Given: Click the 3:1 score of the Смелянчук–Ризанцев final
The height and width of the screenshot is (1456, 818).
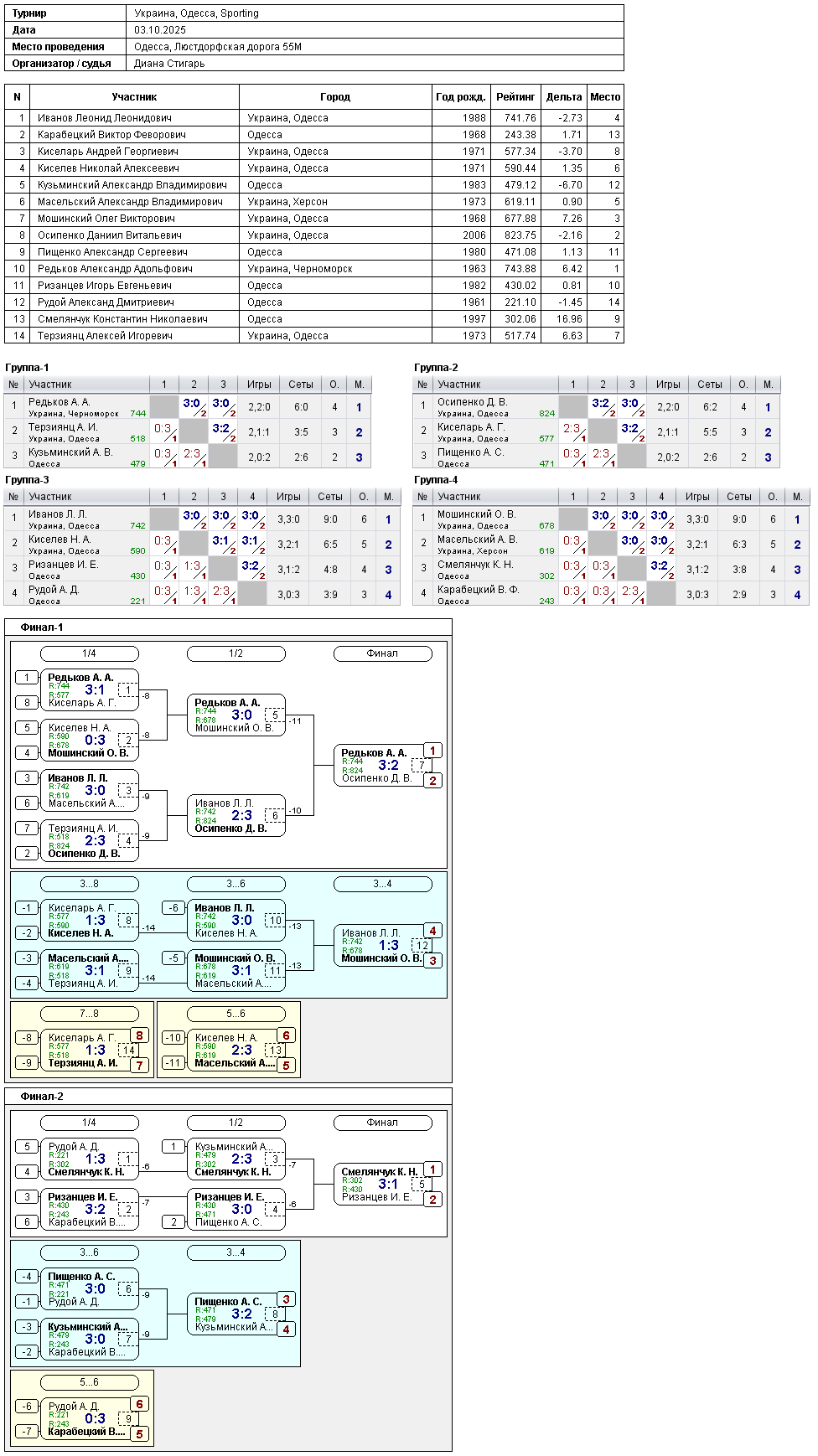Looking at the screenshot, I should tap(388, 1184).
